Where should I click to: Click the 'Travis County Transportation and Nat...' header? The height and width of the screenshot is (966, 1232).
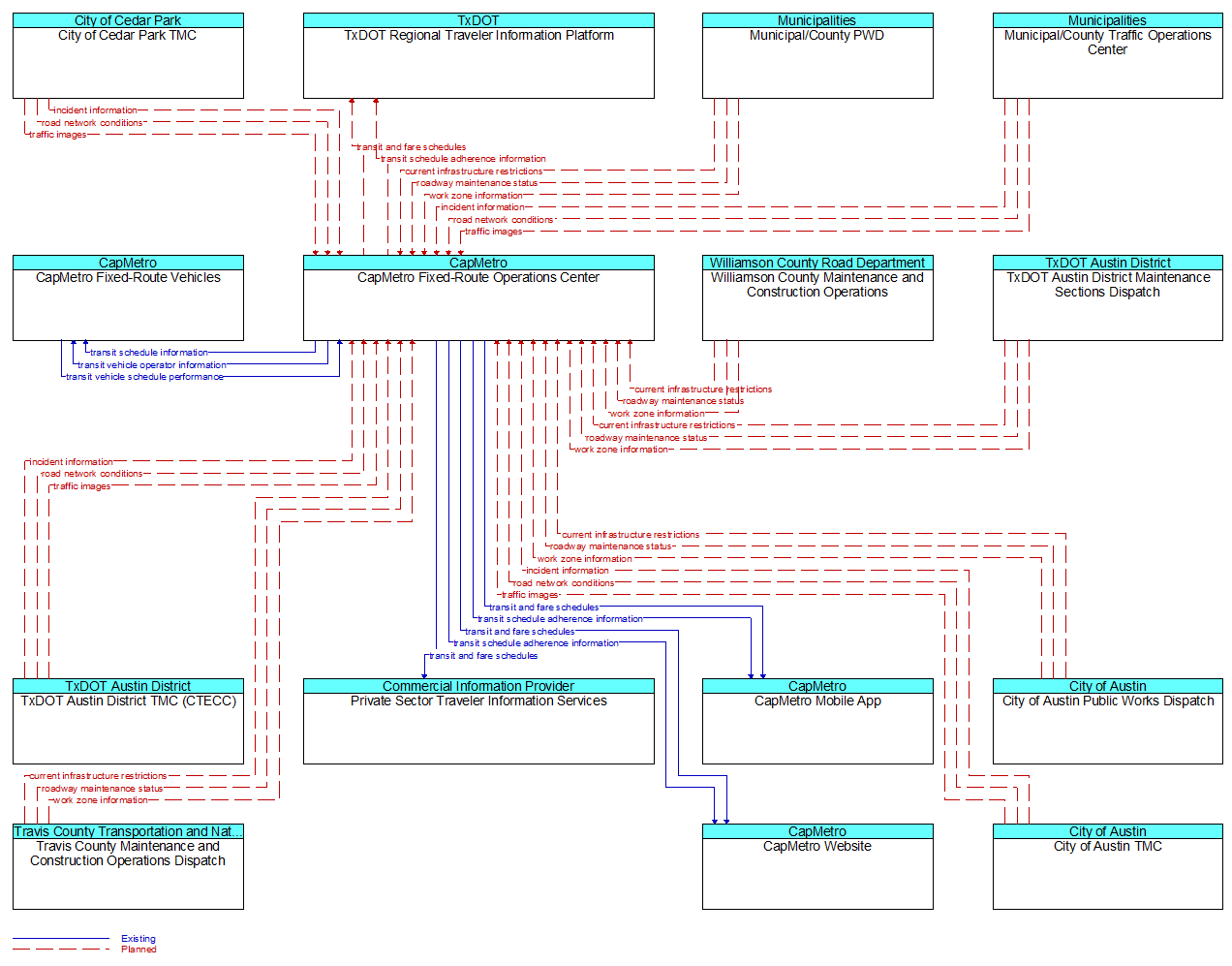[x=128, y=831]
